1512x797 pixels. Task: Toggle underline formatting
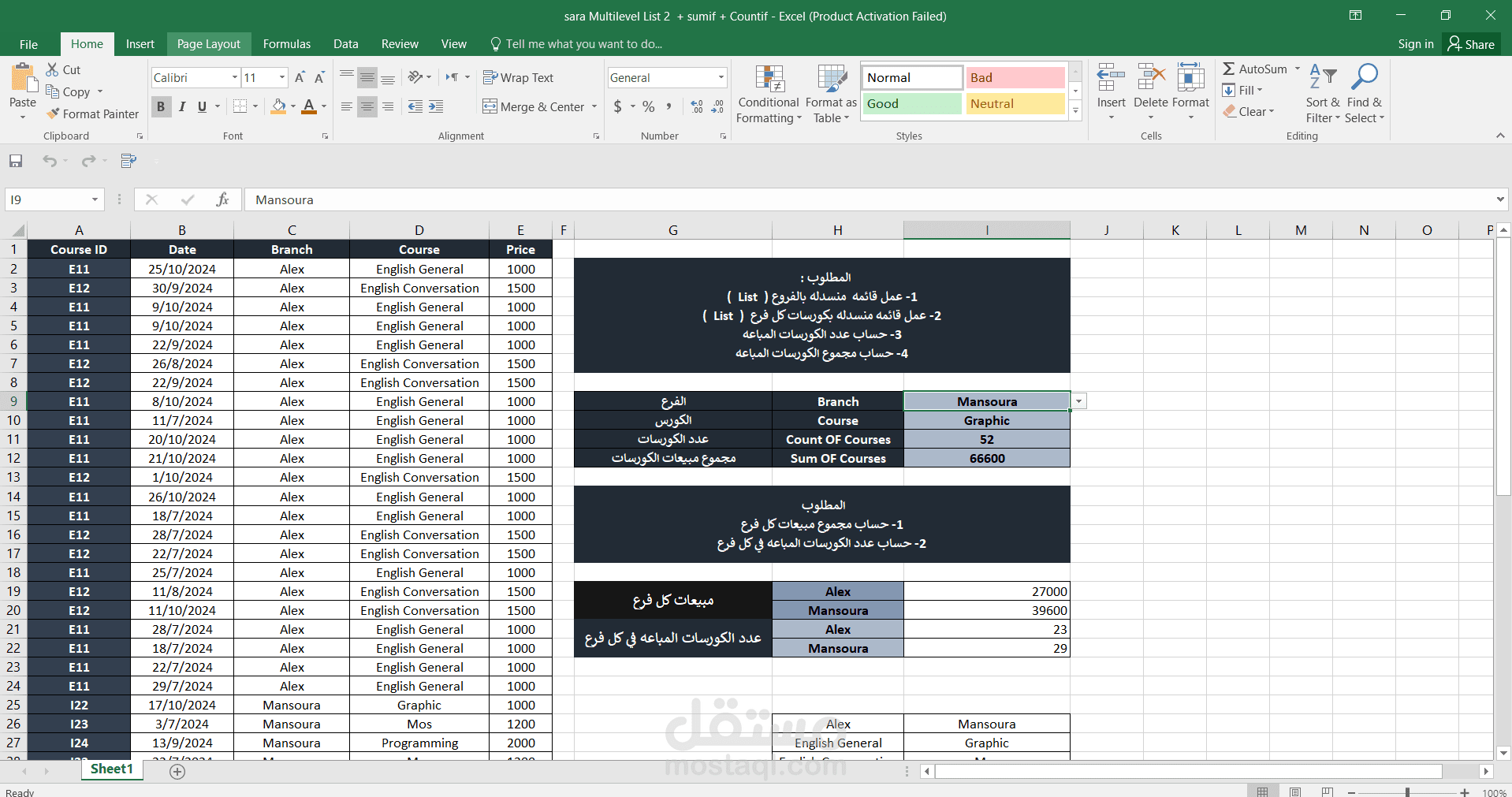202,106
